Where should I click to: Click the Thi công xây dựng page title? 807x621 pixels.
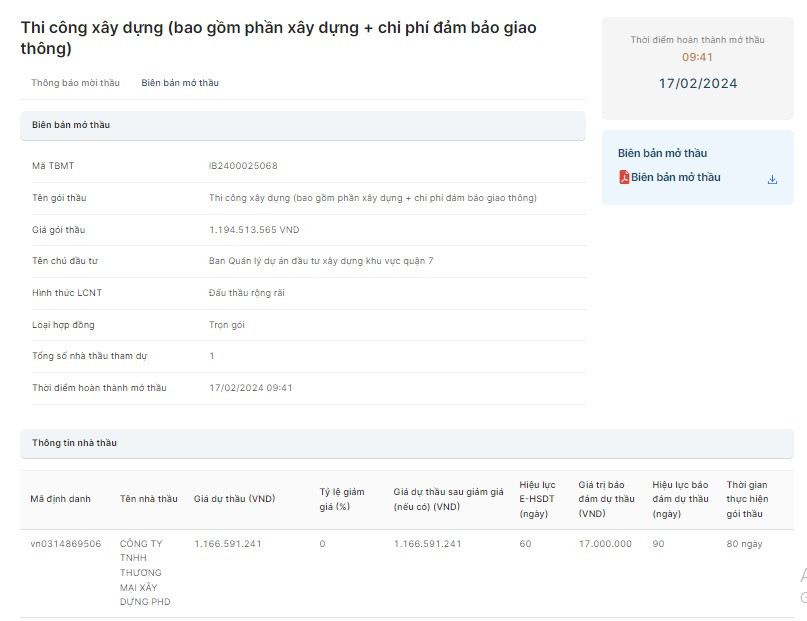(x=278, y=37)
